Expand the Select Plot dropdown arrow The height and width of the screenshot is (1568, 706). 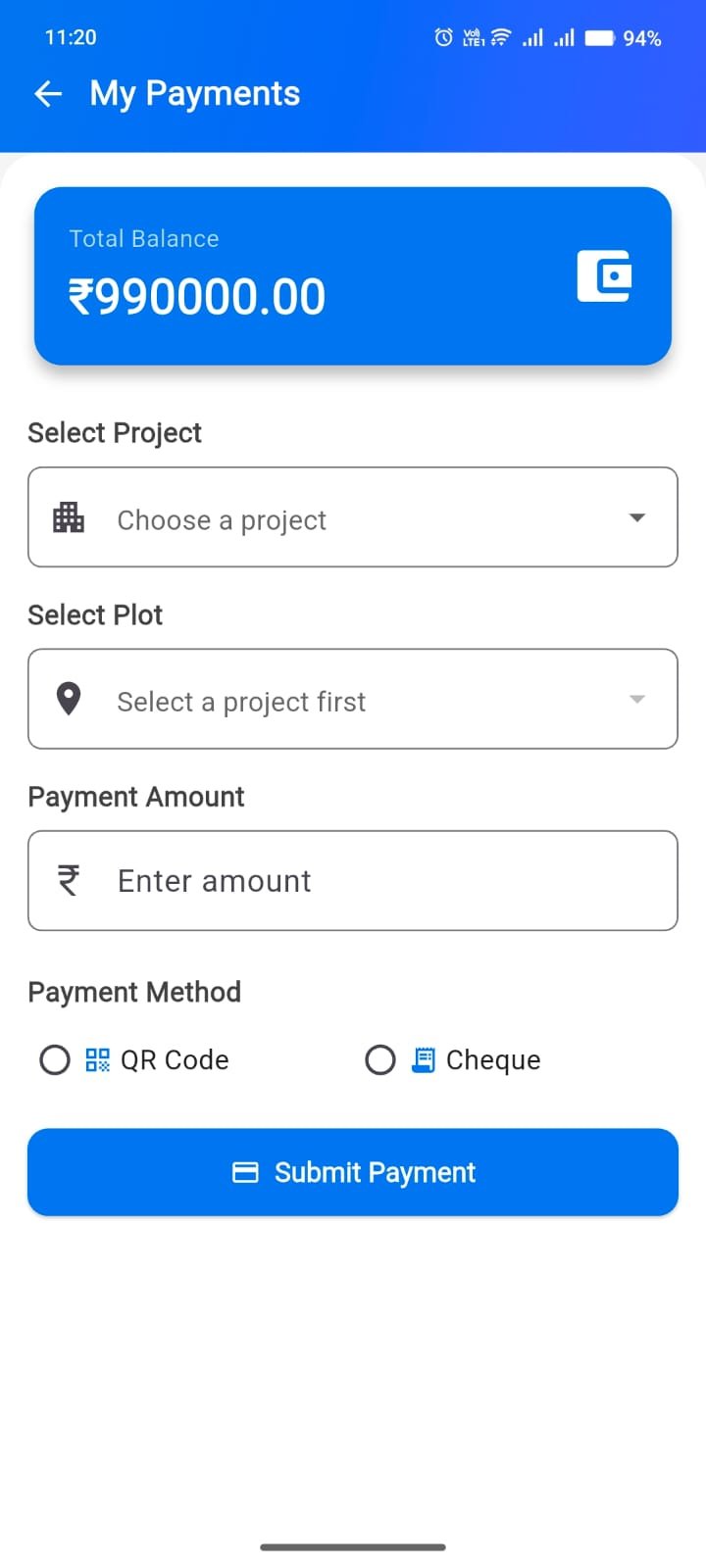(x=637, y=699)
